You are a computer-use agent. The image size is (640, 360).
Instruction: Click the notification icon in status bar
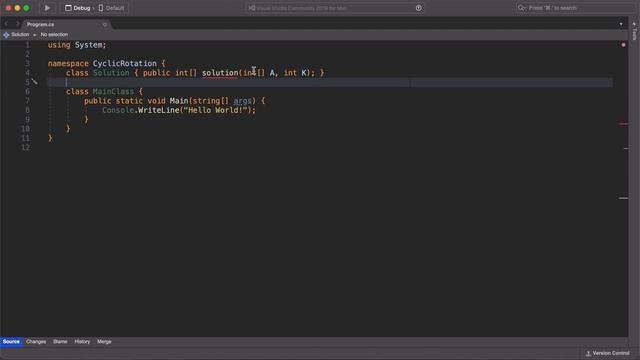point(419,8)
